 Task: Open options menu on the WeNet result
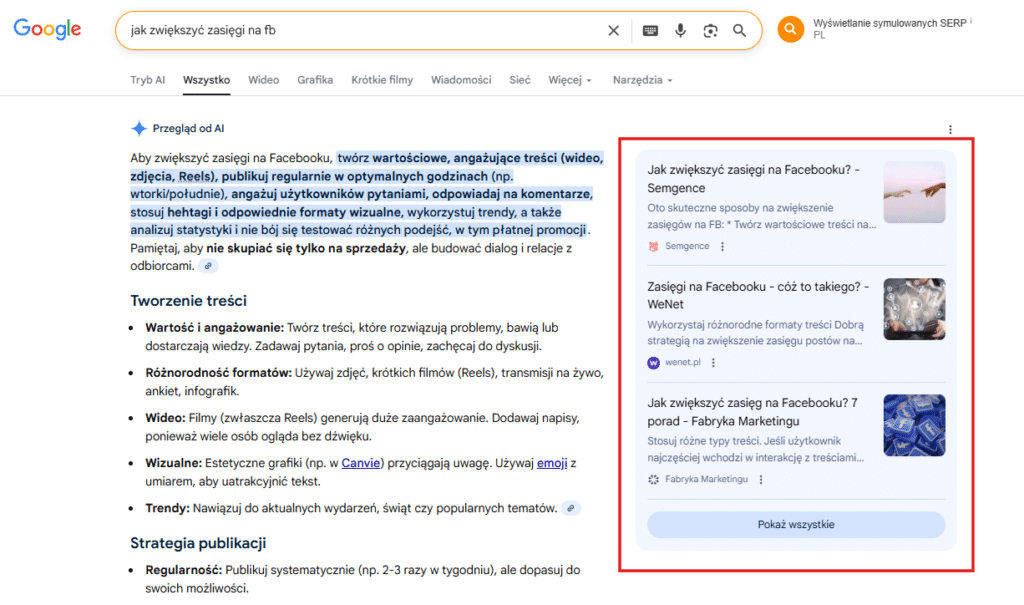[x=713, y=363]
